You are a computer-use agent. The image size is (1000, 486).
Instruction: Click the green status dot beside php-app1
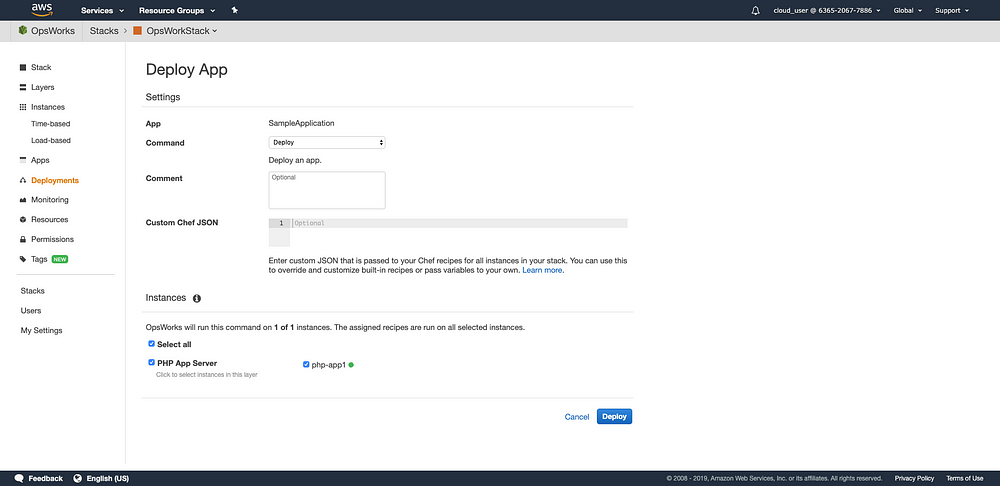351,365
